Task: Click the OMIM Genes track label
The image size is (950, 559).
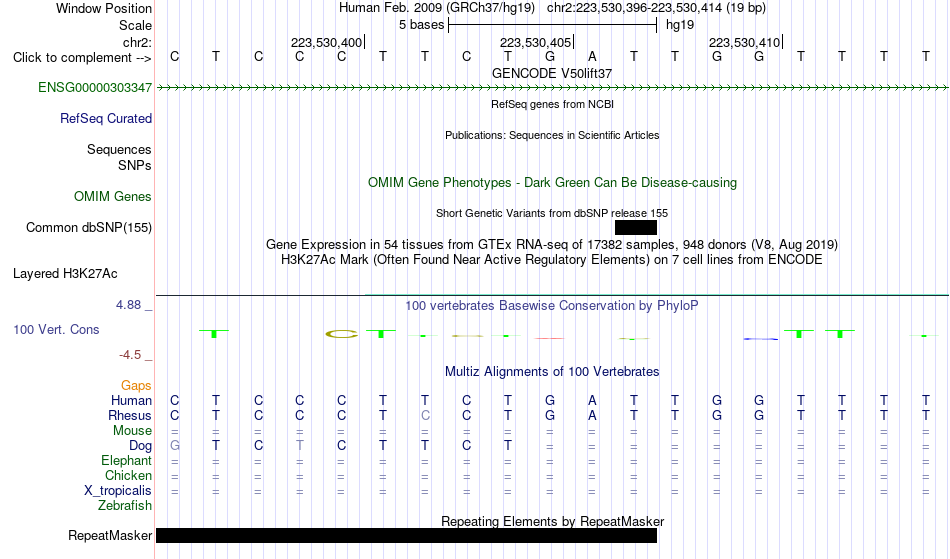Action: tap(112, 197)
